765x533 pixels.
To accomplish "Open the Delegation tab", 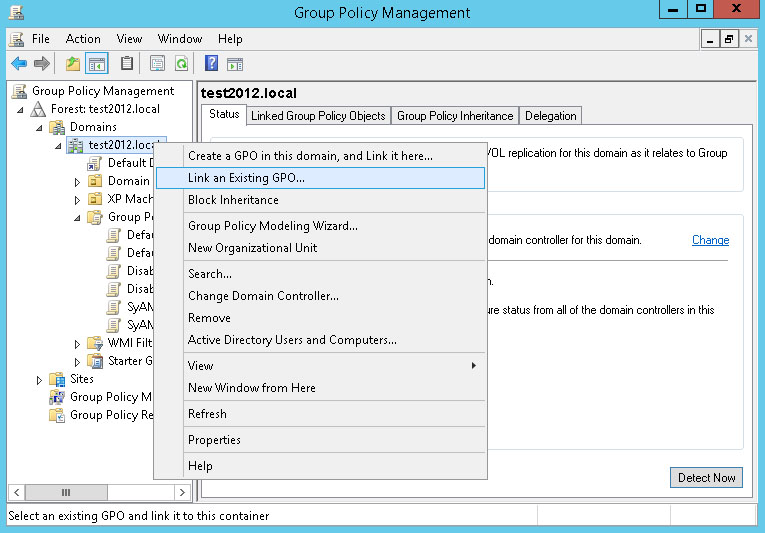I will [550, 116].
